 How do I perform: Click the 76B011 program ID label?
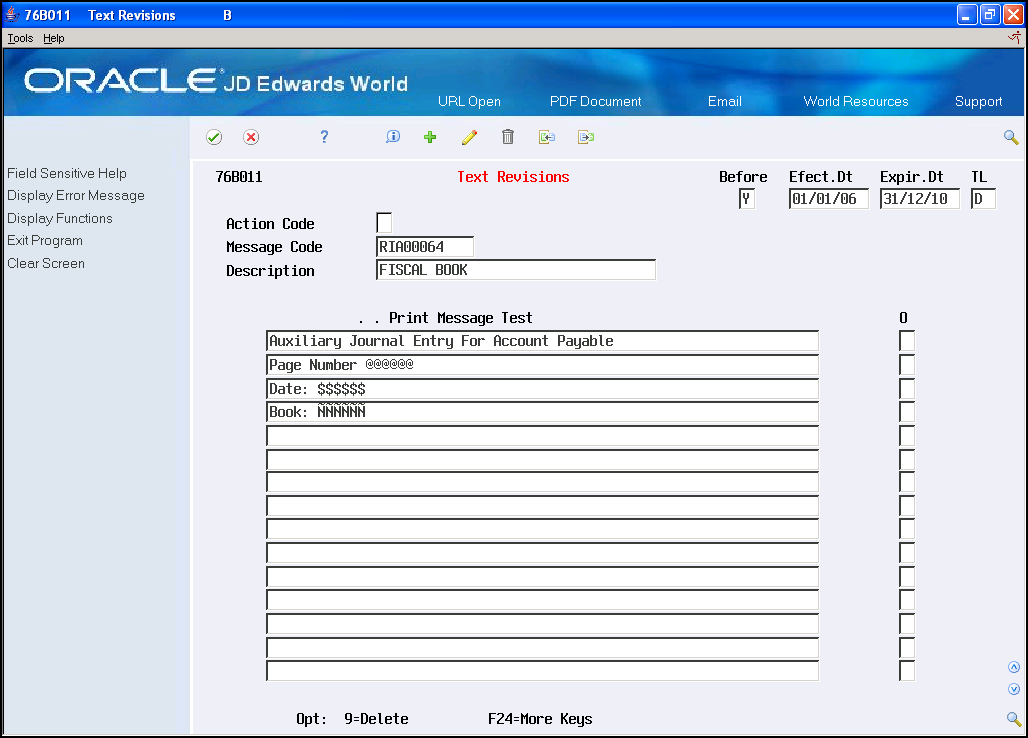[239, 177]
